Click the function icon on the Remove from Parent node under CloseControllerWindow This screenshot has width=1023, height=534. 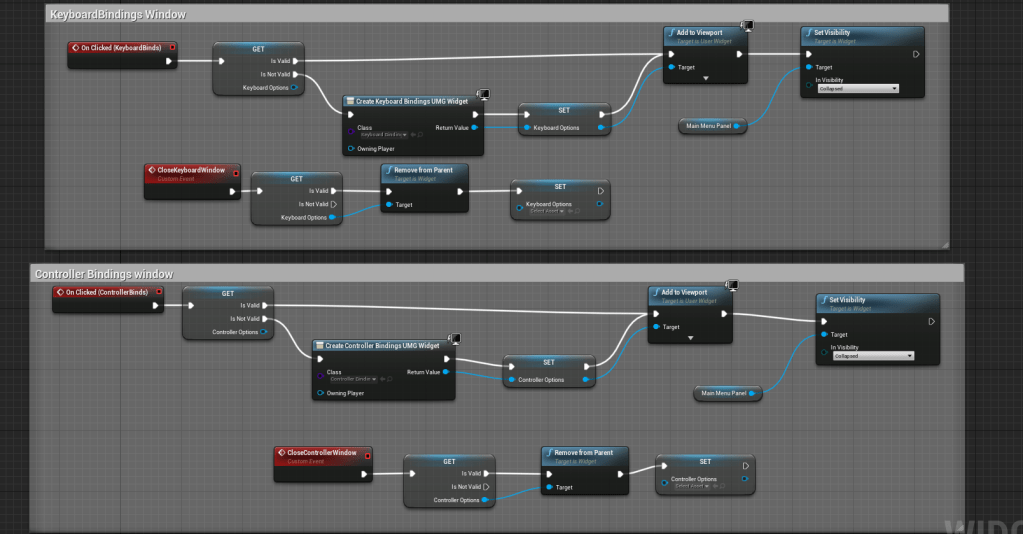[x=550, y=453]
